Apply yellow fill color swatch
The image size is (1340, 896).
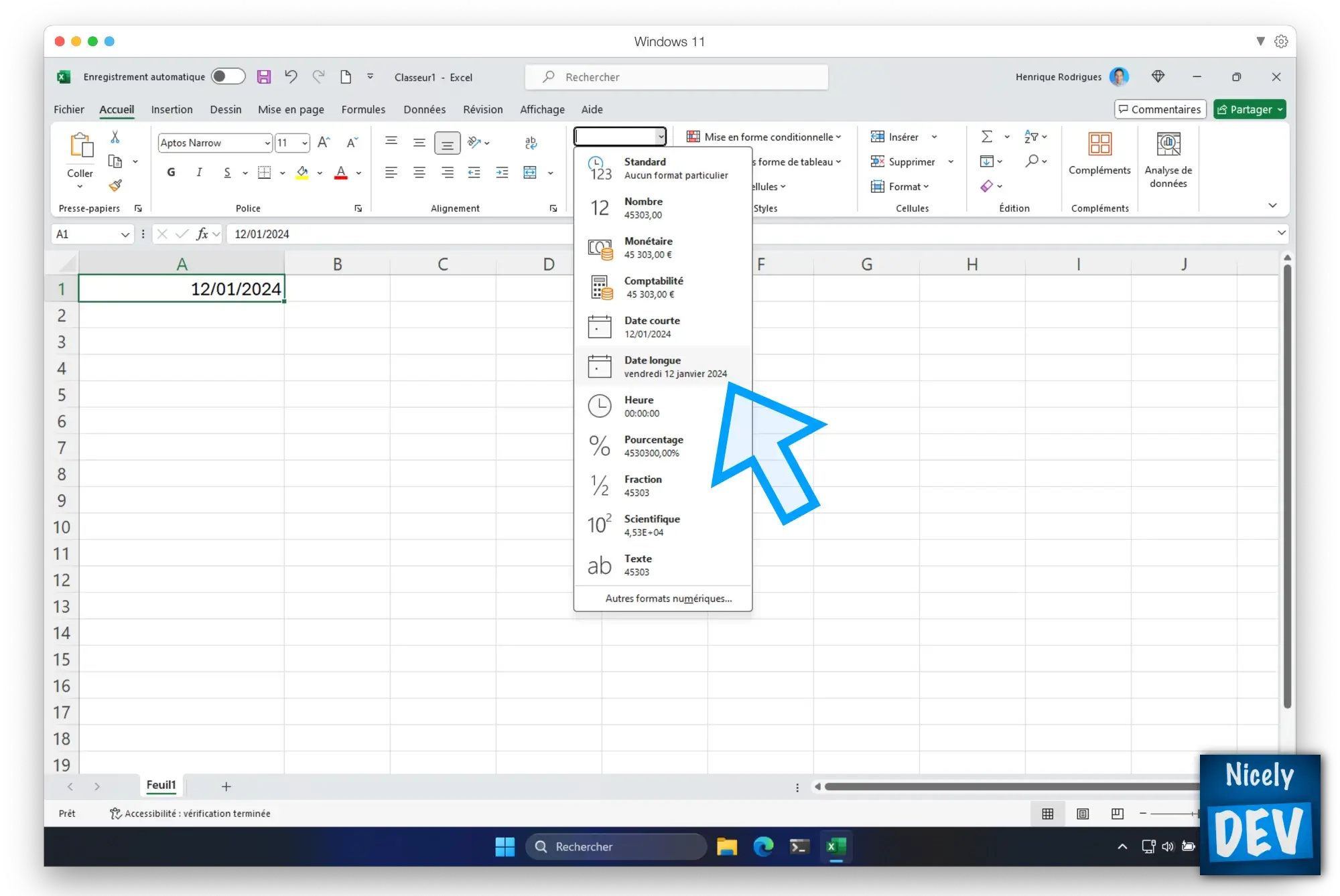(x=302, y=173)
